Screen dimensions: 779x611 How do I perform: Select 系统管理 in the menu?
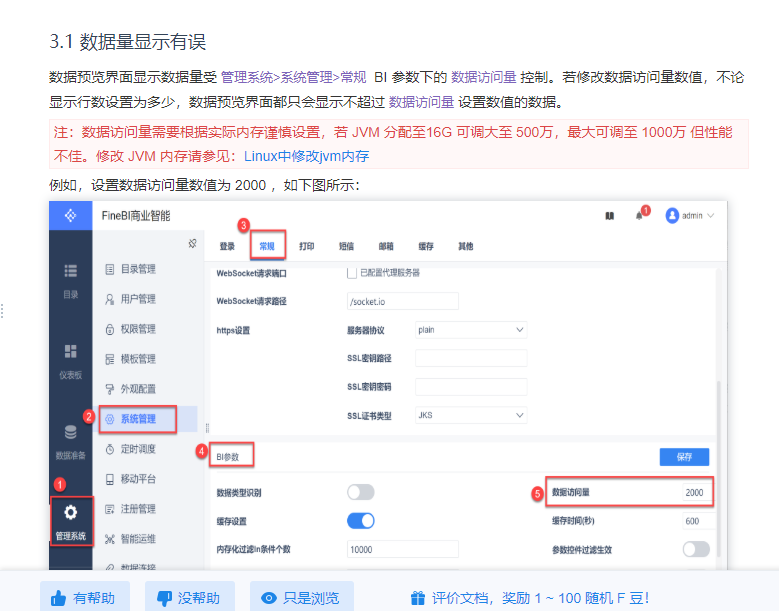point(138,419)
